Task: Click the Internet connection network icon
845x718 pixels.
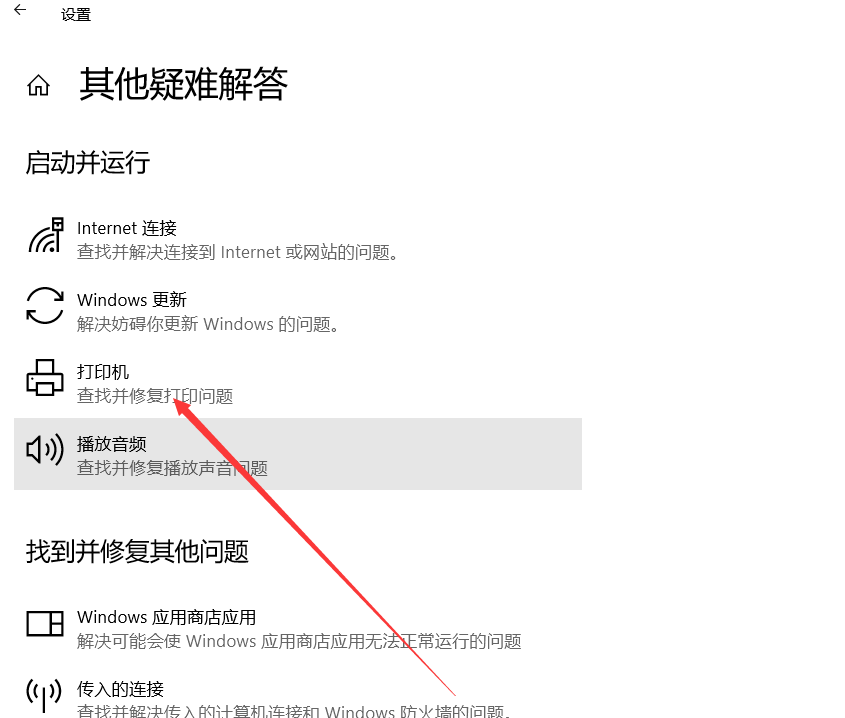Action: tap(46, 236)
